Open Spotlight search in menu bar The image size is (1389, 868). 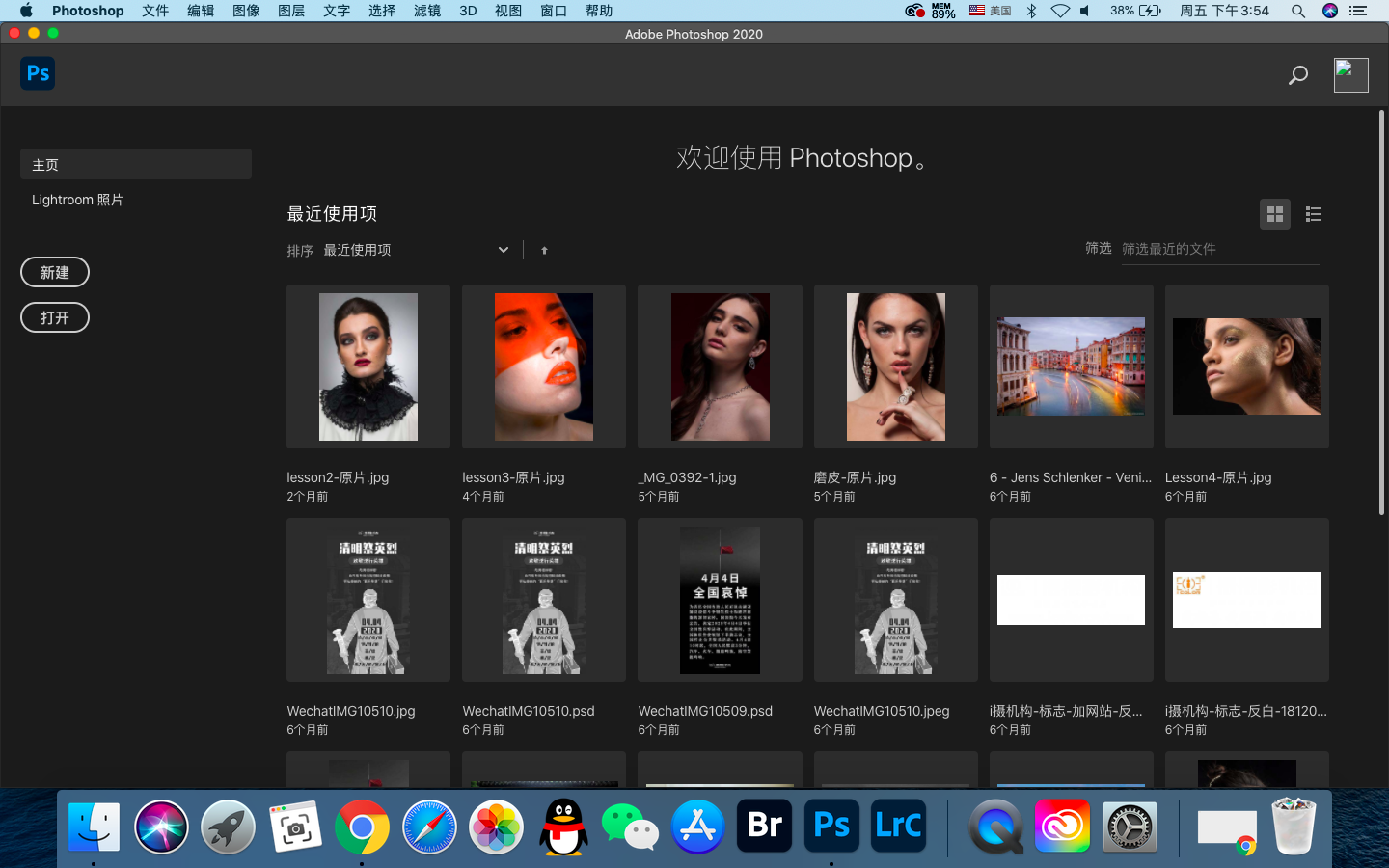[x=1298, y=11]
